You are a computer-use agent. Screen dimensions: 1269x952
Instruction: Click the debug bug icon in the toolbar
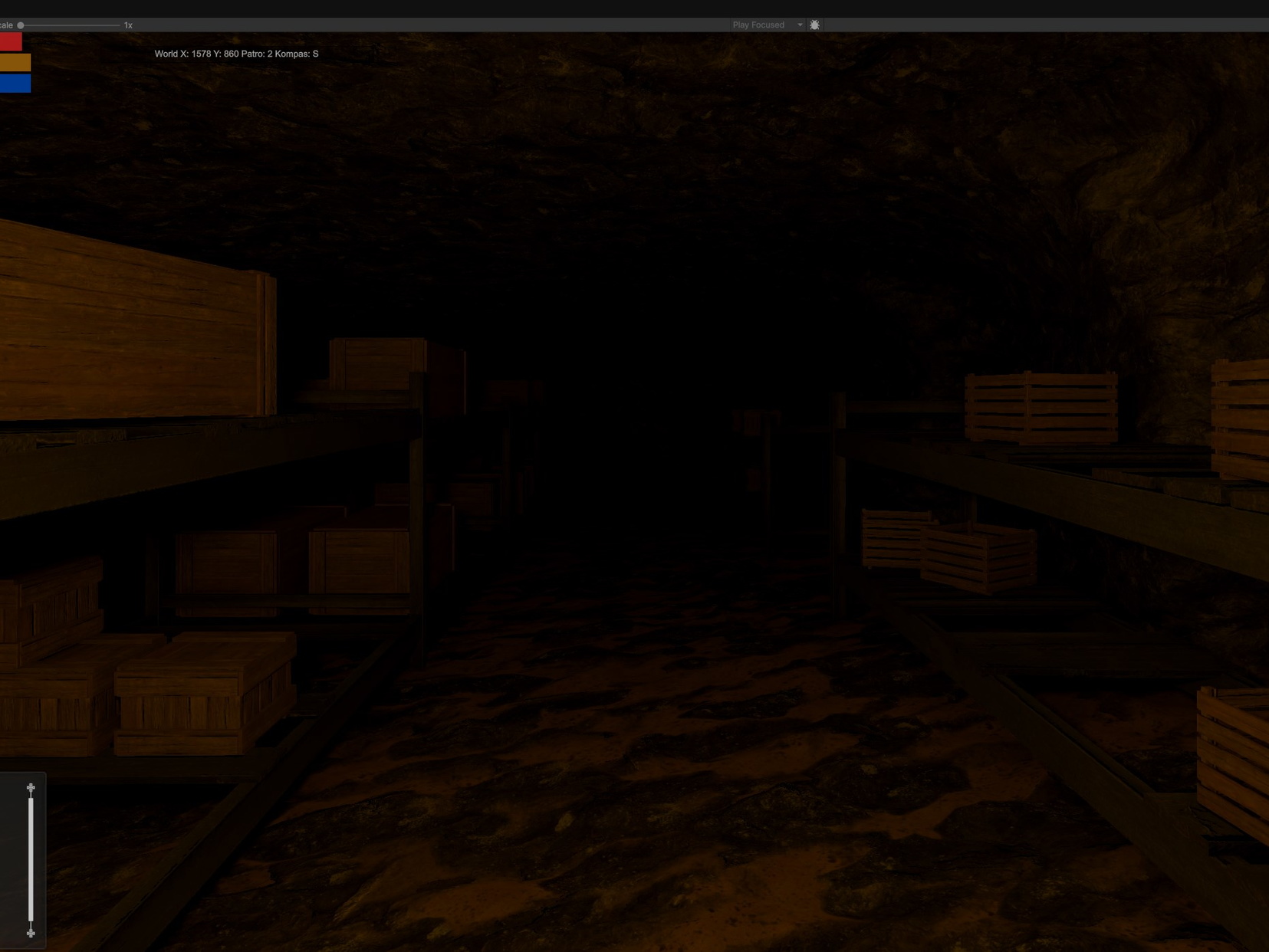pos(814,25)
